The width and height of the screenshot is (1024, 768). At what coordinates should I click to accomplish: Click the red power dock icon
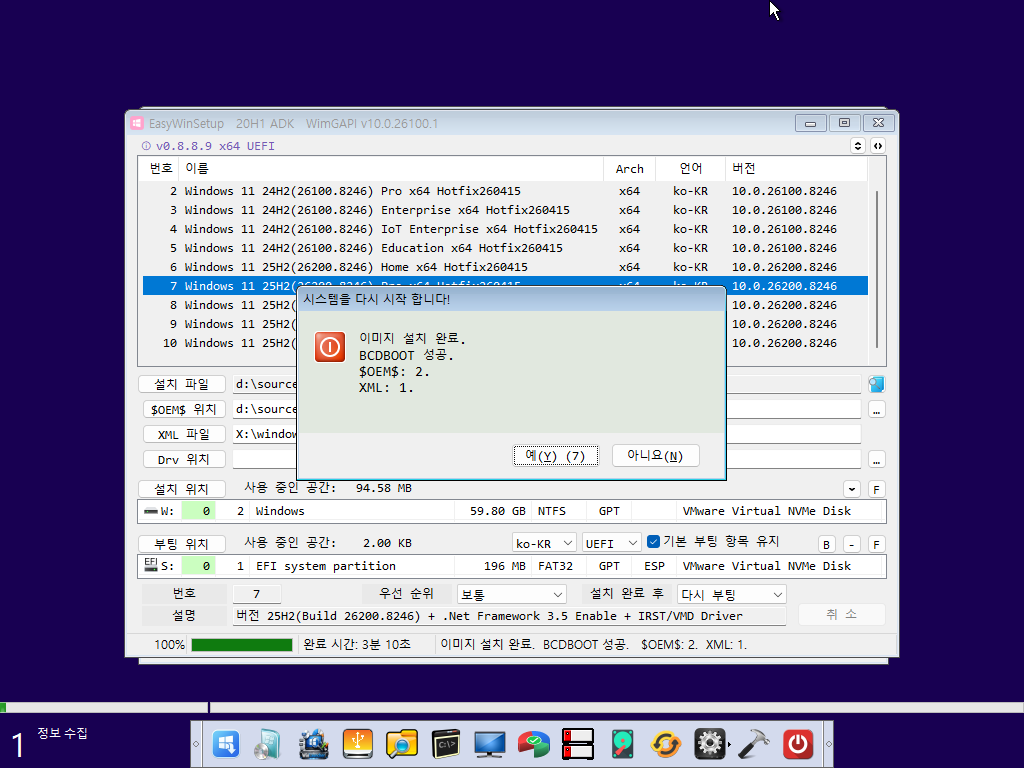coord(798,744)
